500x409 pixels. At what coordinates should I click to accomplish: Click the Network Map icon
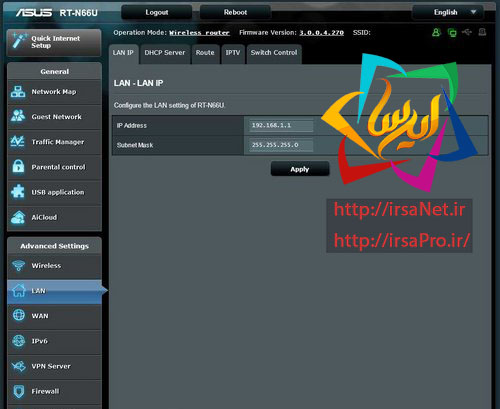pos(18,92)
